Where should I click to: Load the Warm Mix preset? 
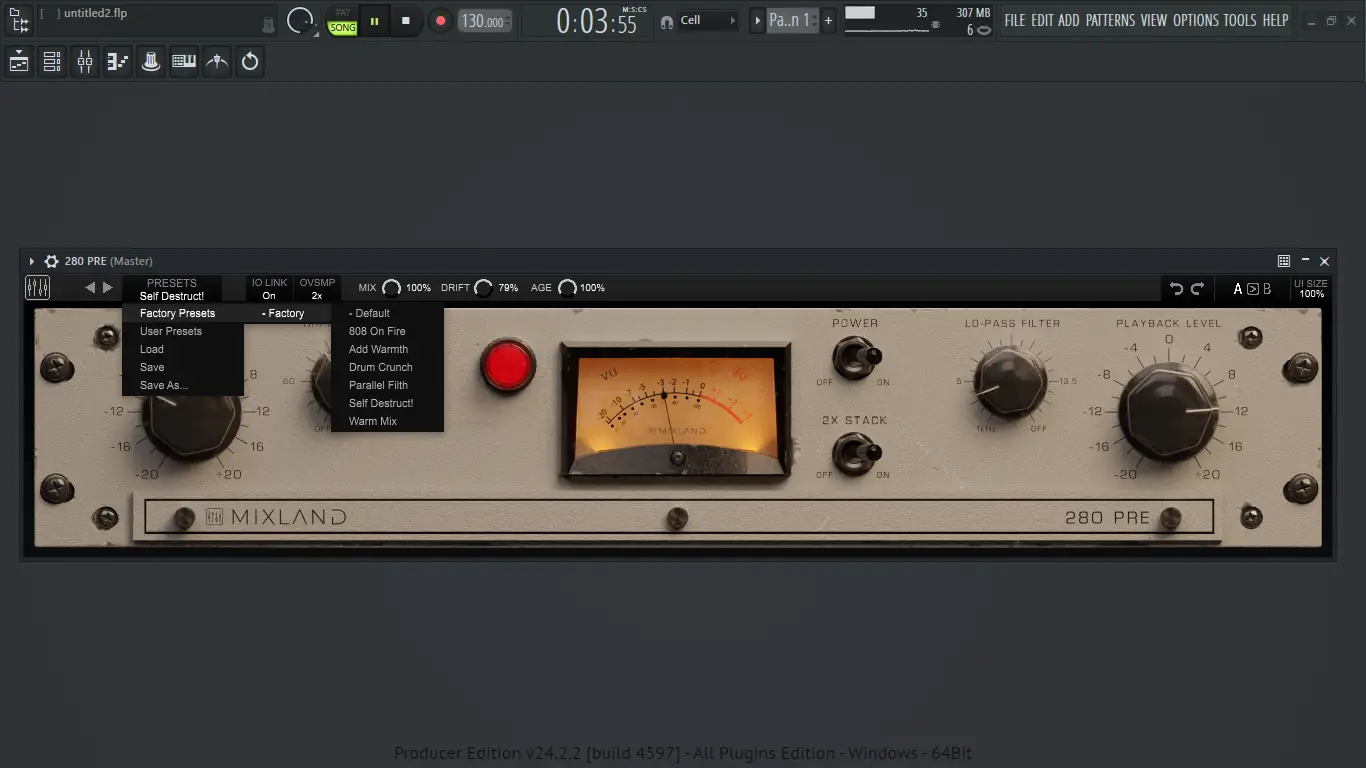pyautogui.click(x=387, y=421)
